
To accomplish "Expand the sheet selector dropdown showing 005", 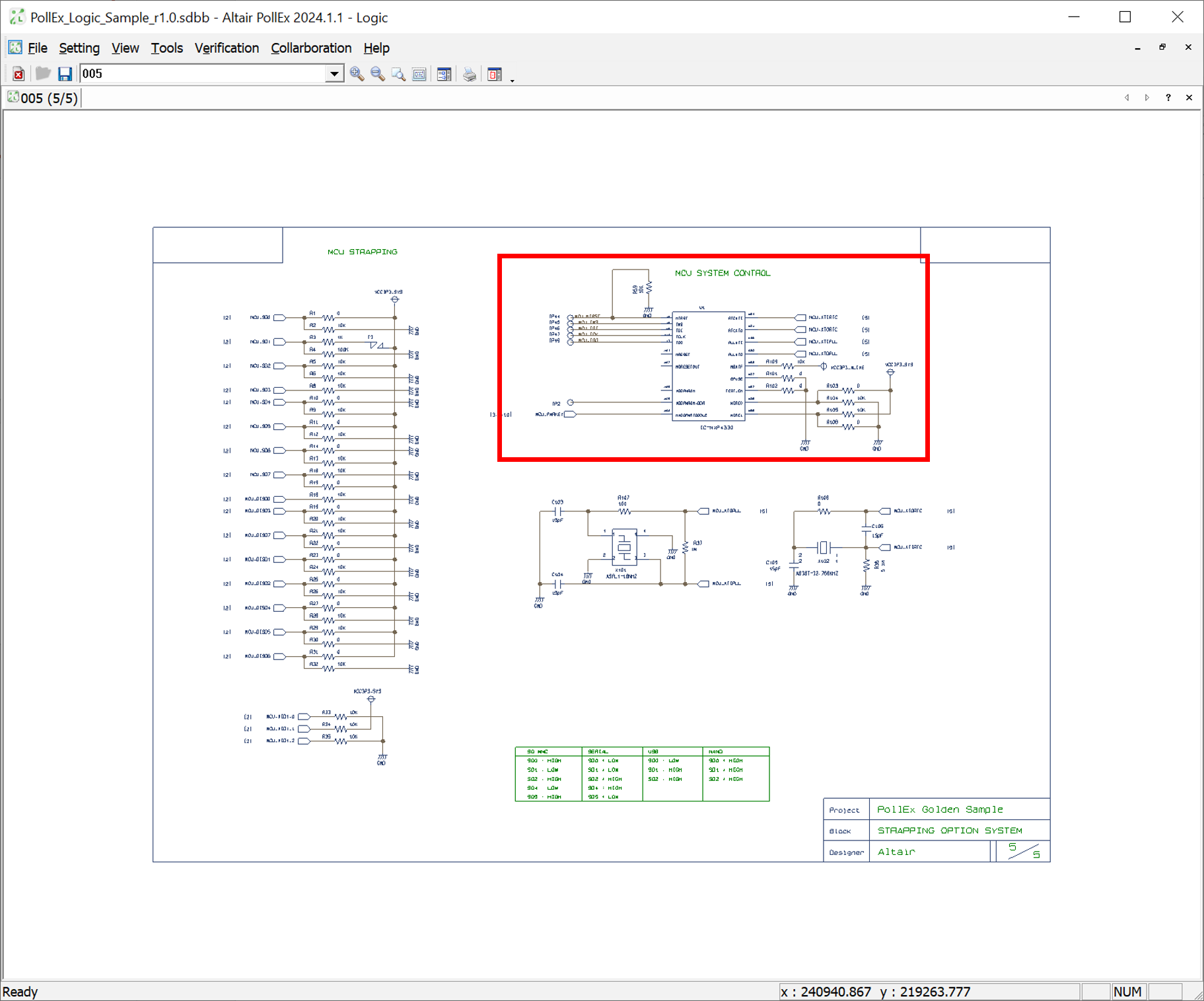I will pos(334,74).
